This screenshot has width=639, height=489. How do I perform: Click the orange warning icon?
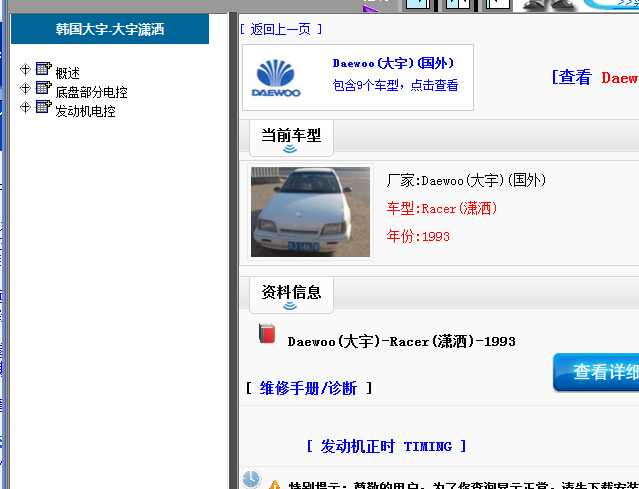pos(275,485)
